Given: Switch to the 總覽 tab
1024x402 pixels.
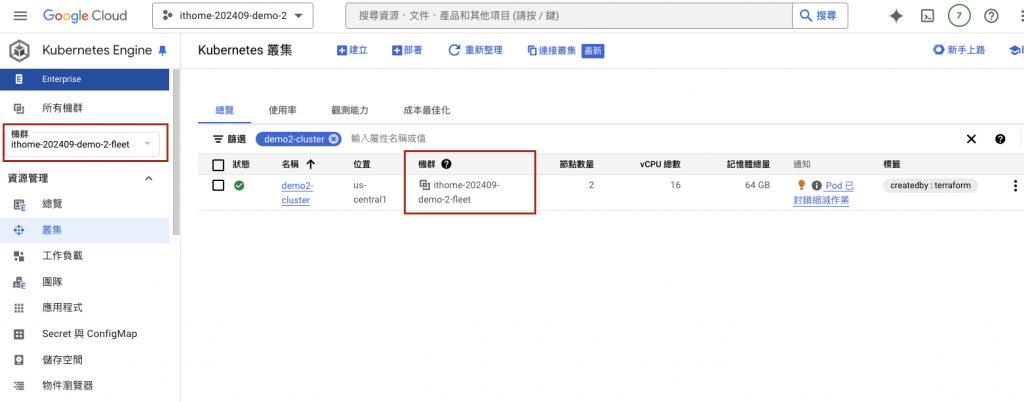Looking at the screenshot, I should [x=225, y=110].
